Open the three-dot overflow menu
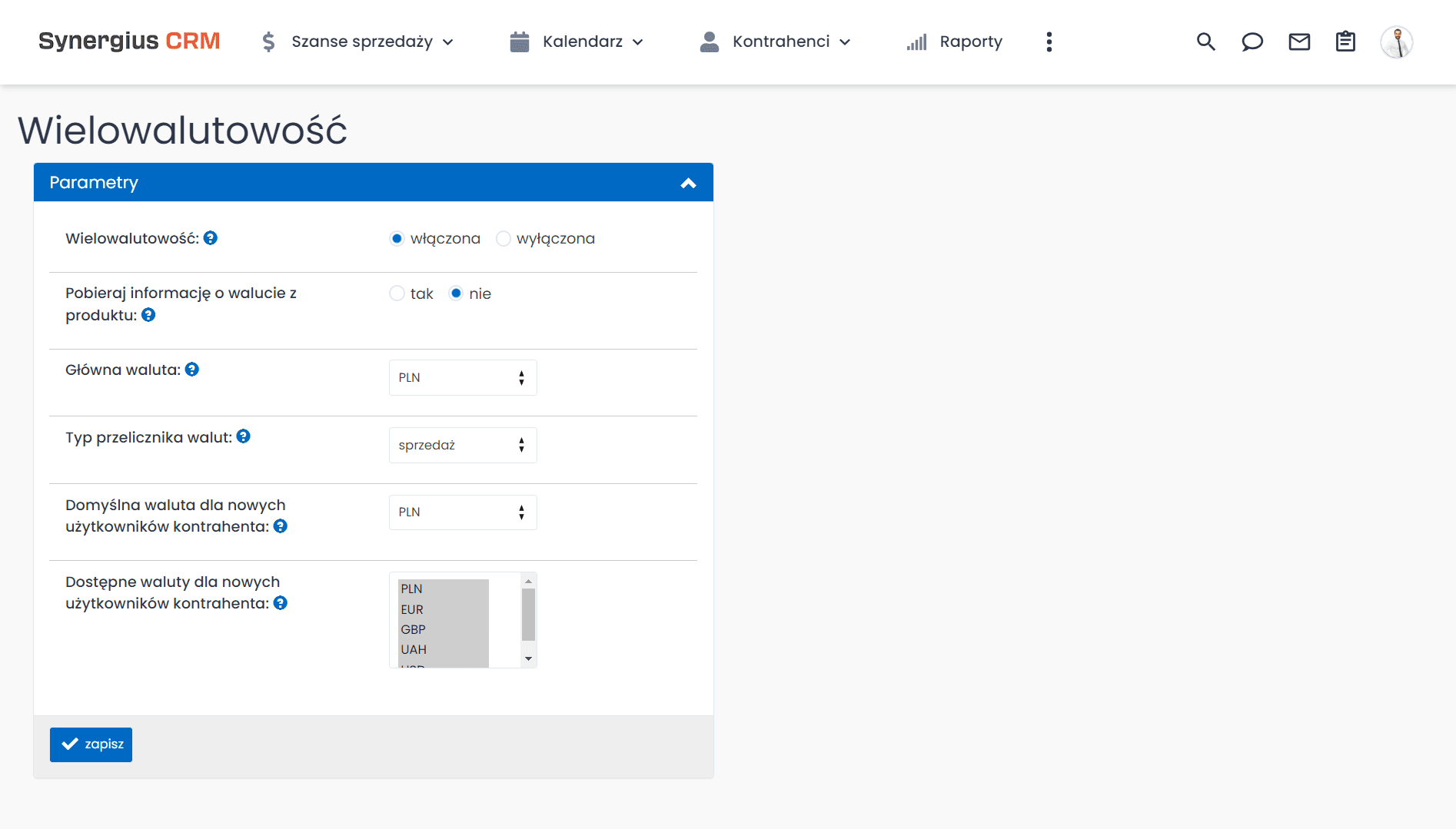 (x=1049, y=41)
